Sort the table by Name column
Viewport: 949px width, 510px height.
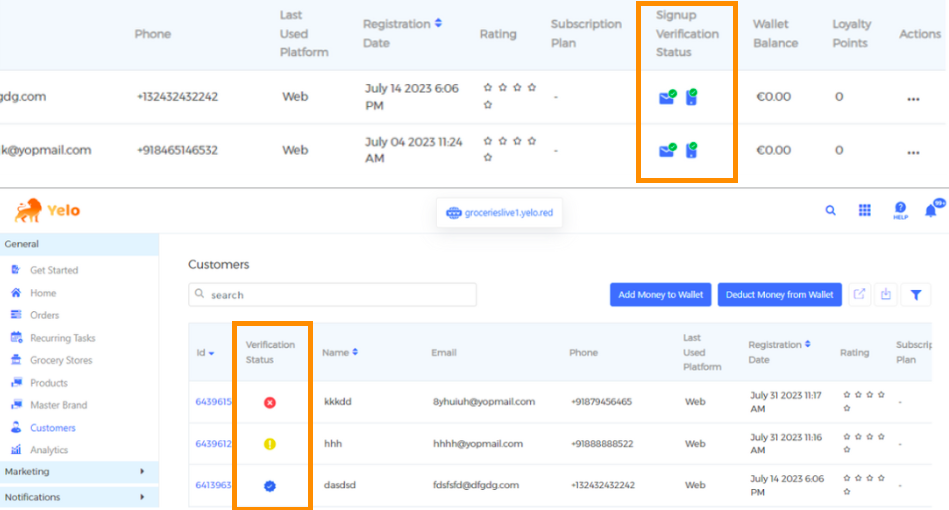click(x=340, y=353)
